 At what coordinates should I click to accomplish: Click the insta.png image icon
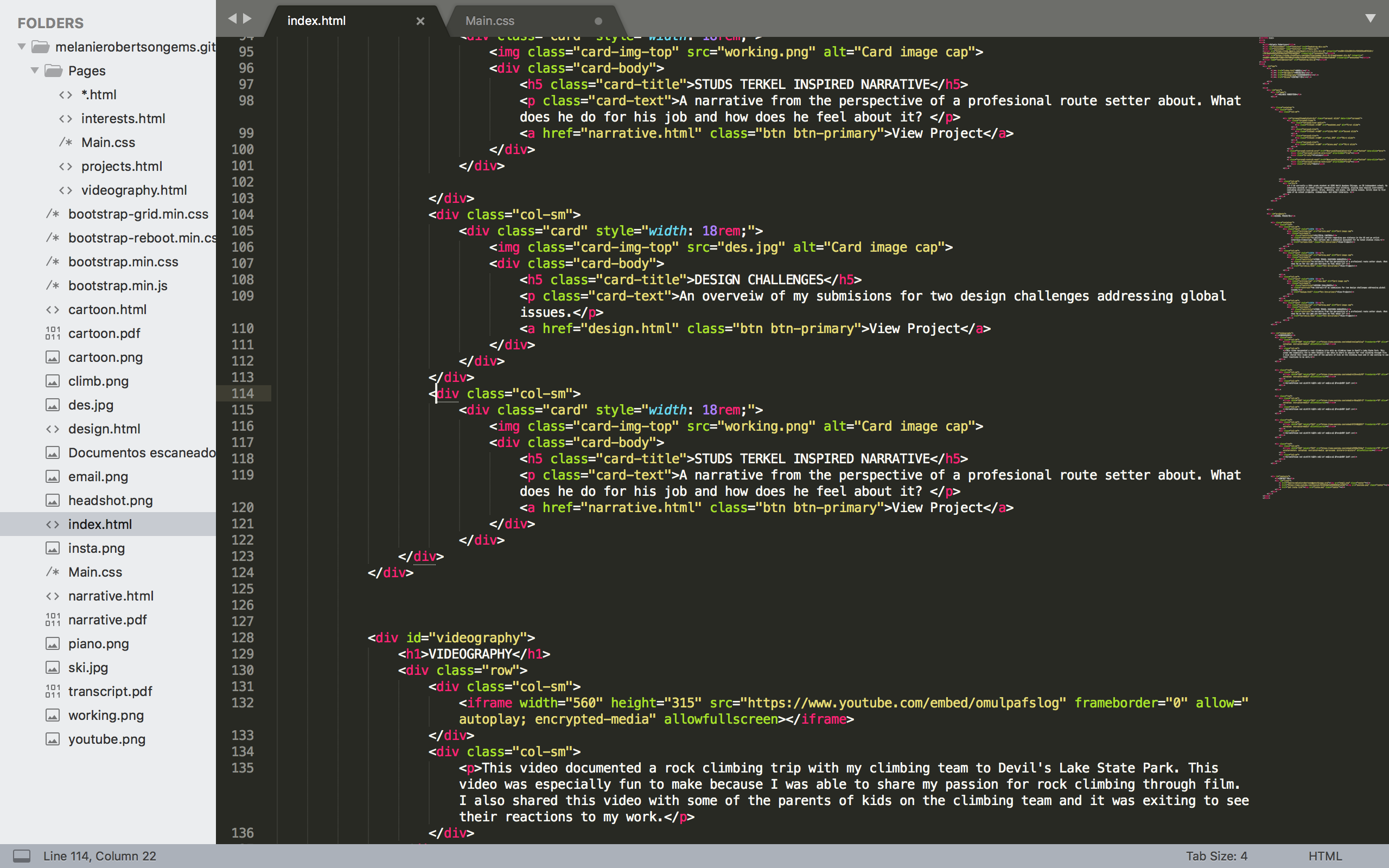click(53, 548)
